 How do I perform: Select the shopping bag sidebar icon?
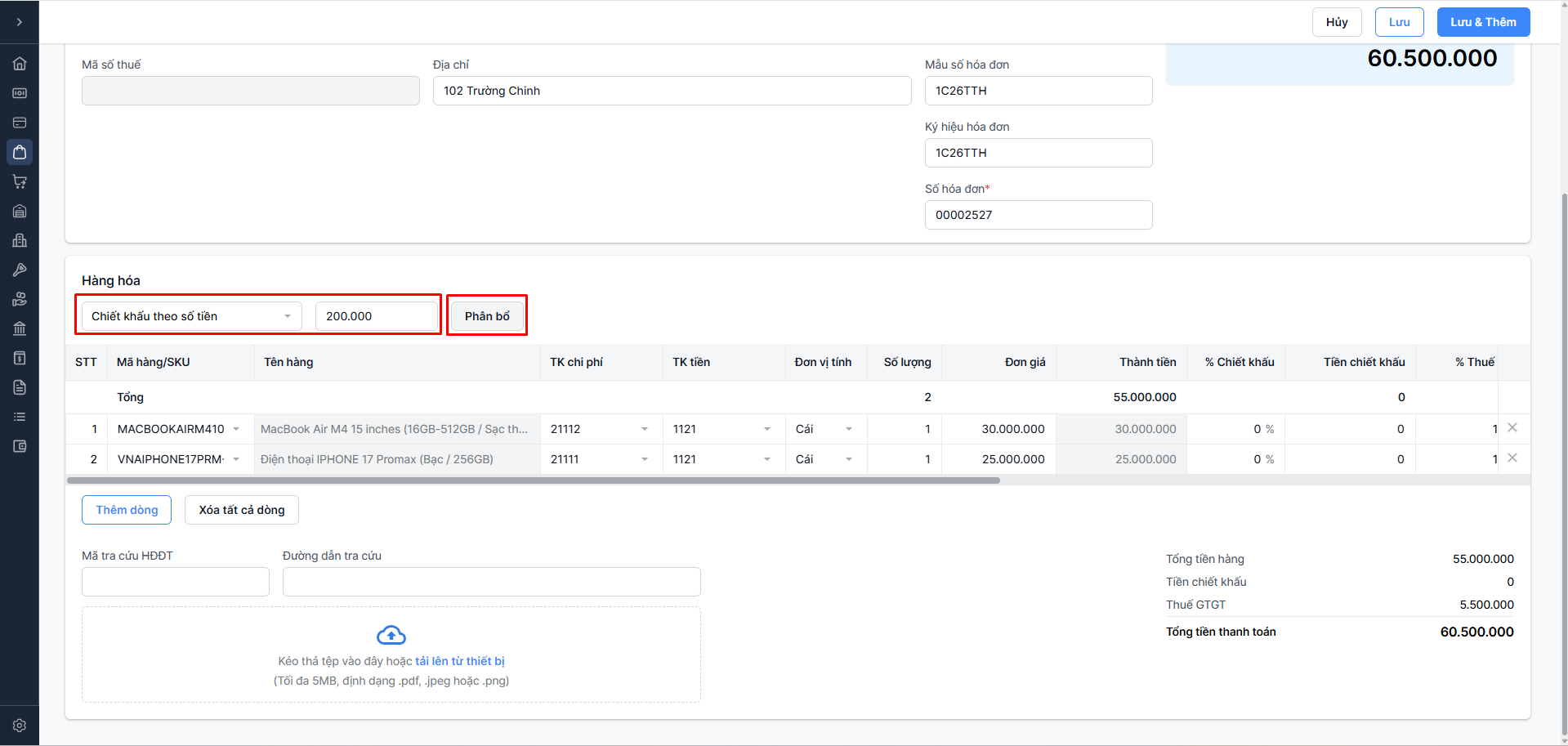click(x=20, y=152)
